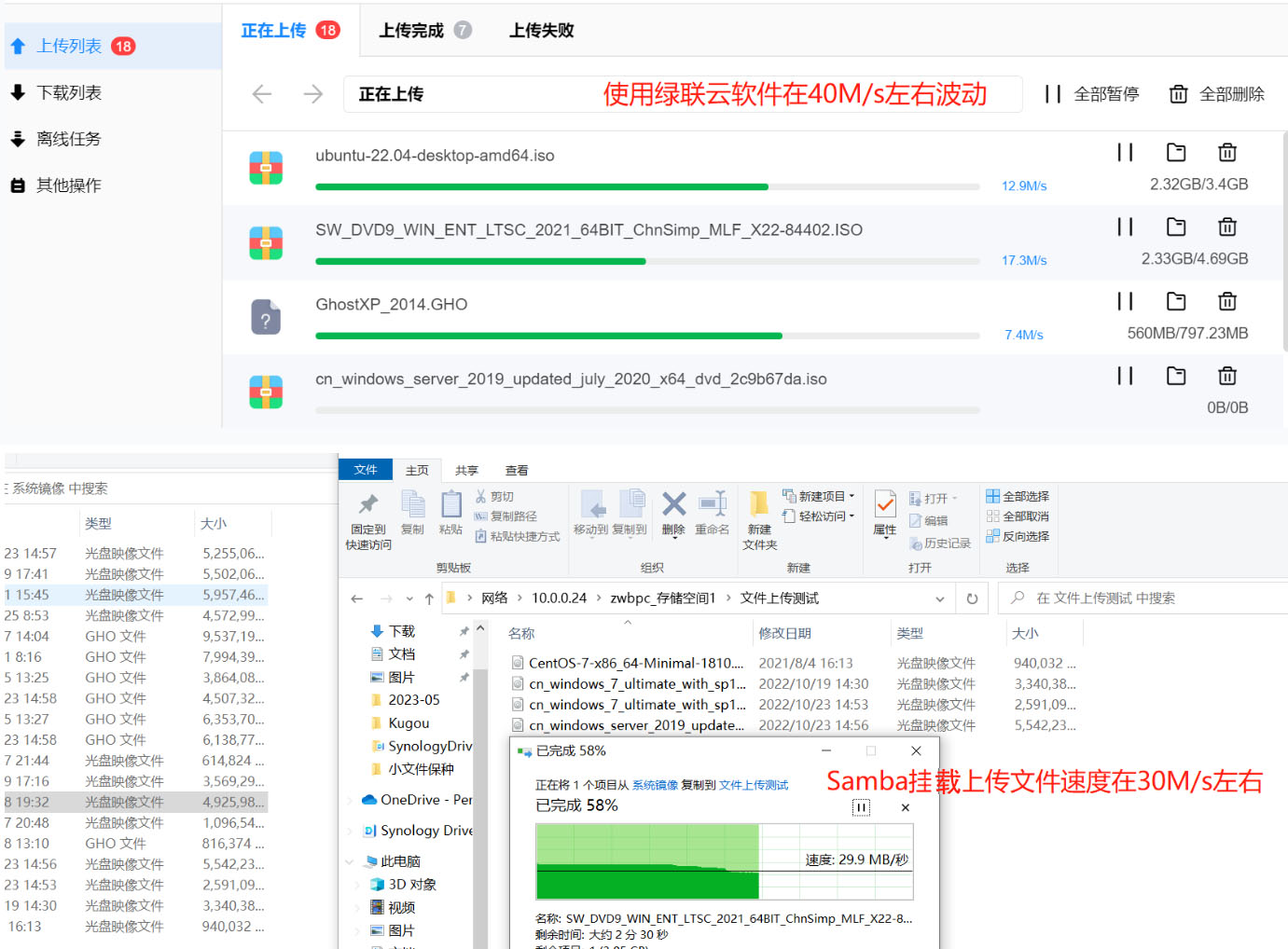The height and width of the screenshot is (949, 1288).
Task: Click 全部暂停 to pause all uploads
Action: [1092, 94]
